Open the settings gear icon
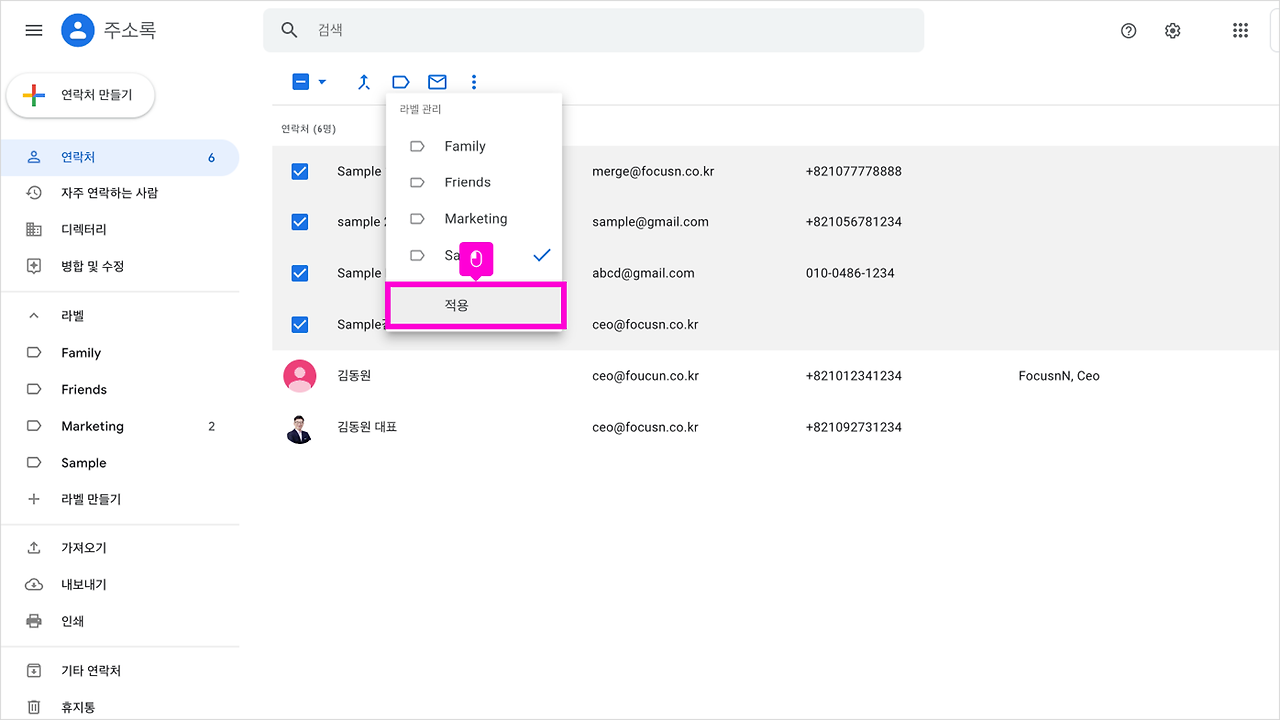 pos(1173,31)
